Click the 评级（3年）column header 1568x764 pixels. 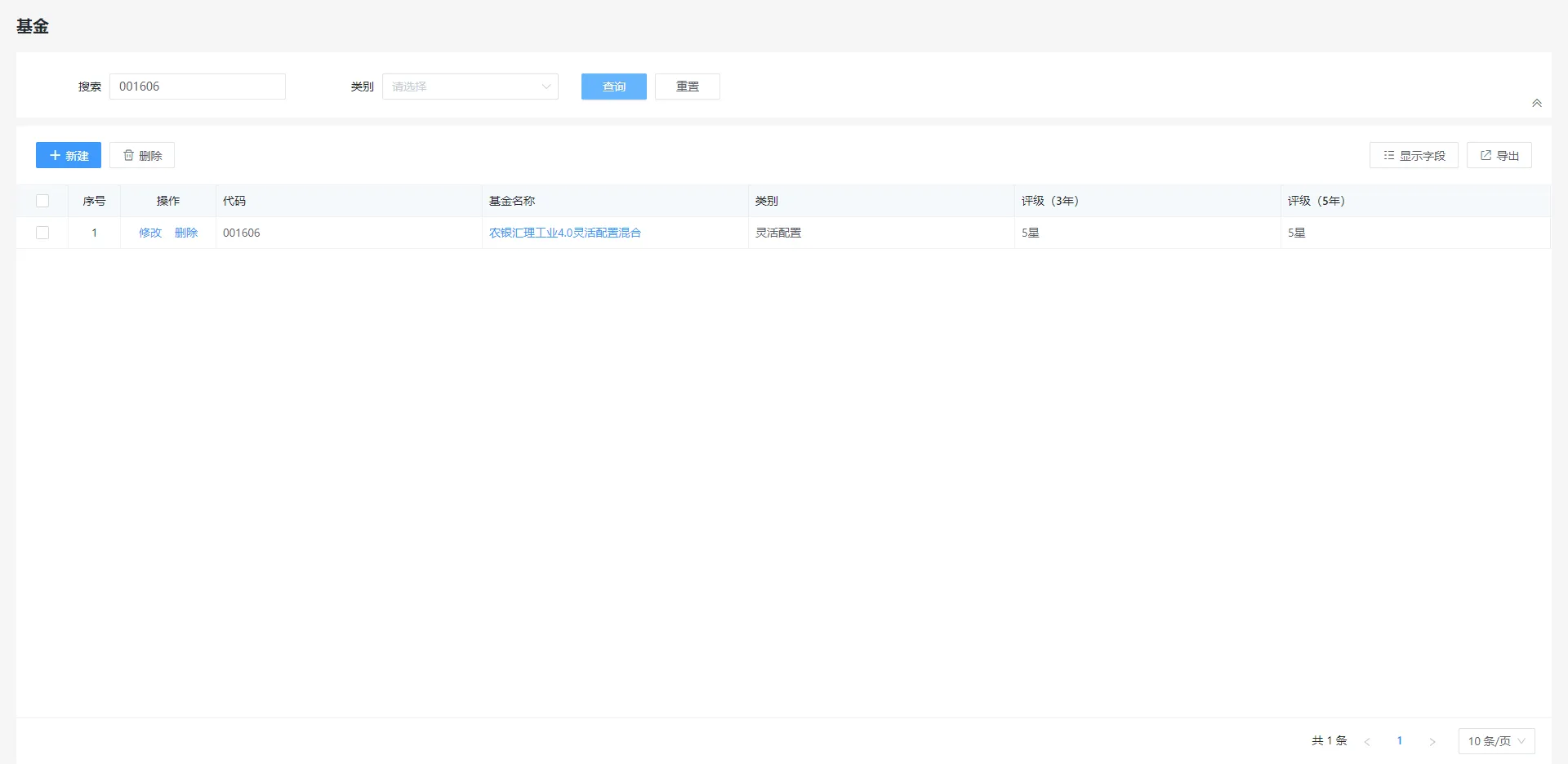pyautogui.click(x=1049, y=201)
